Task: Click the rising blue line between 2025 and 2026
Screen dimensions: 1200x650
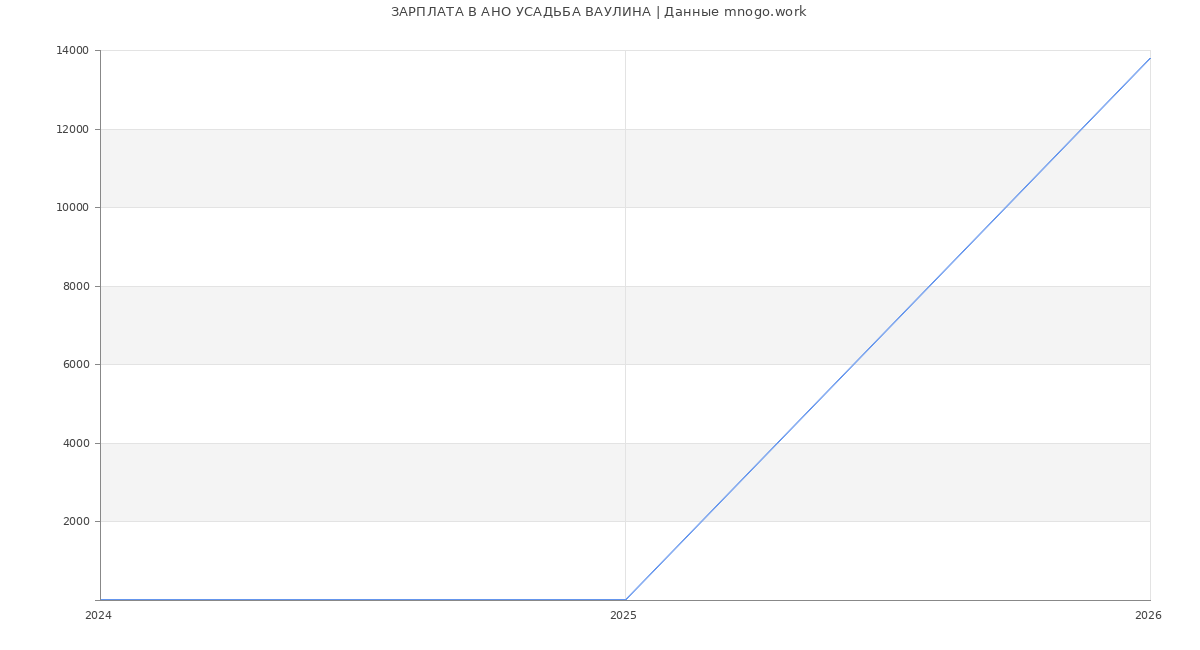Action: [888, 329]
